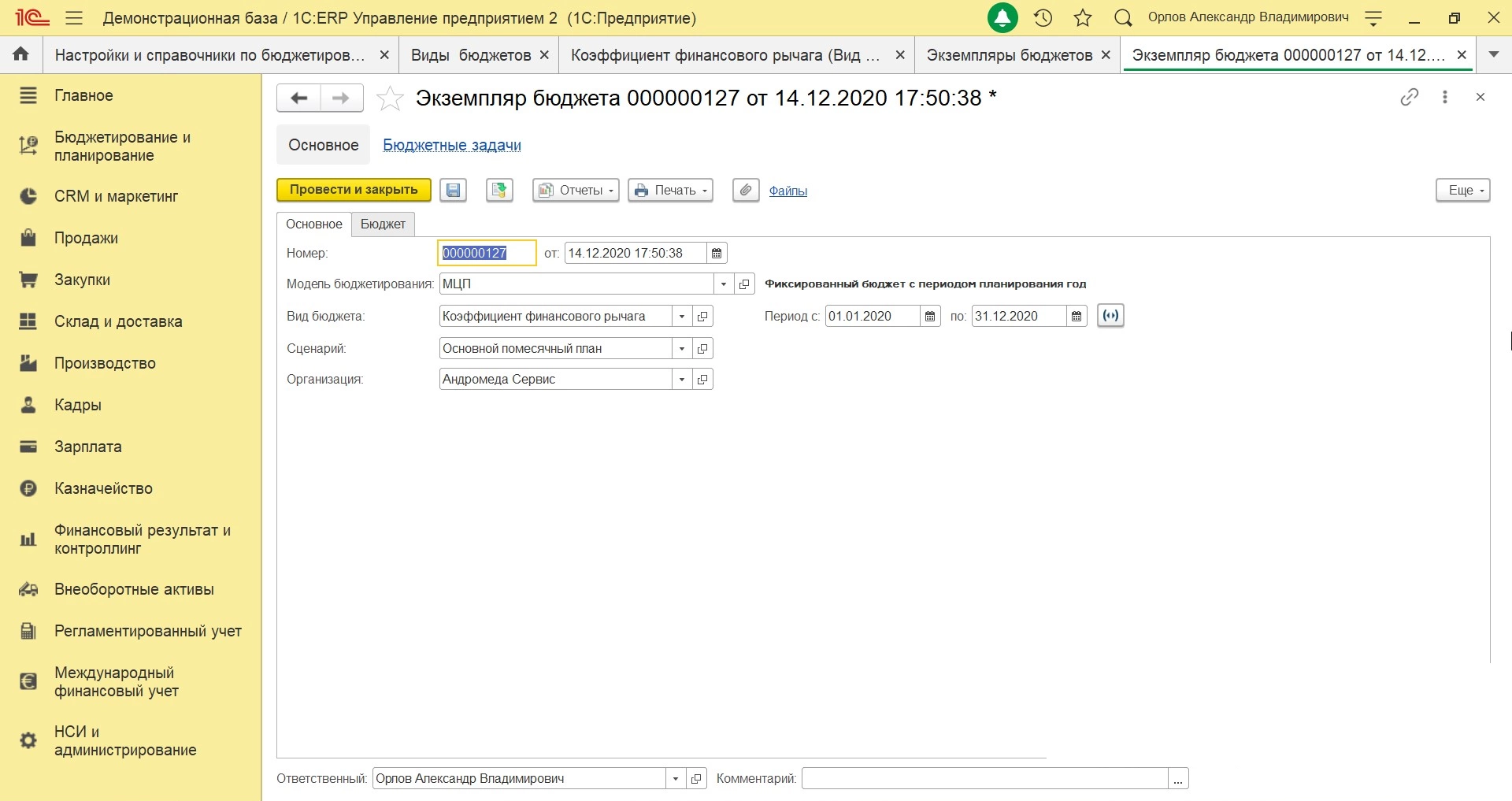Image resolution: width=1512 pixels, height=801 pixels.
Task: Switch to the Виды бюджетов tab
Action: (x=471, y=55)
